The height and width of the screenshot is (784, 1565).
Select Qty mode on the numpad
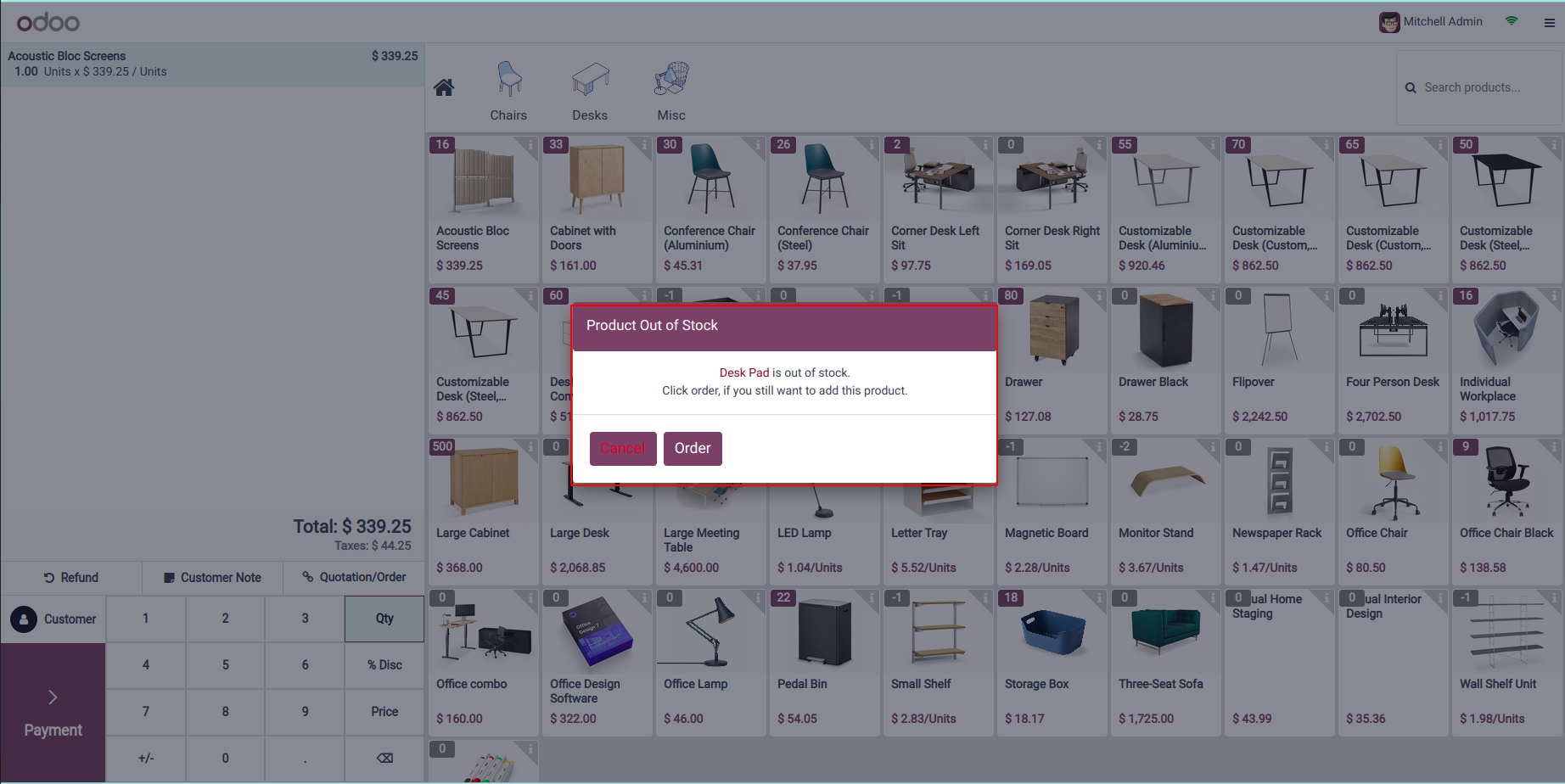[x=384, y=619]
